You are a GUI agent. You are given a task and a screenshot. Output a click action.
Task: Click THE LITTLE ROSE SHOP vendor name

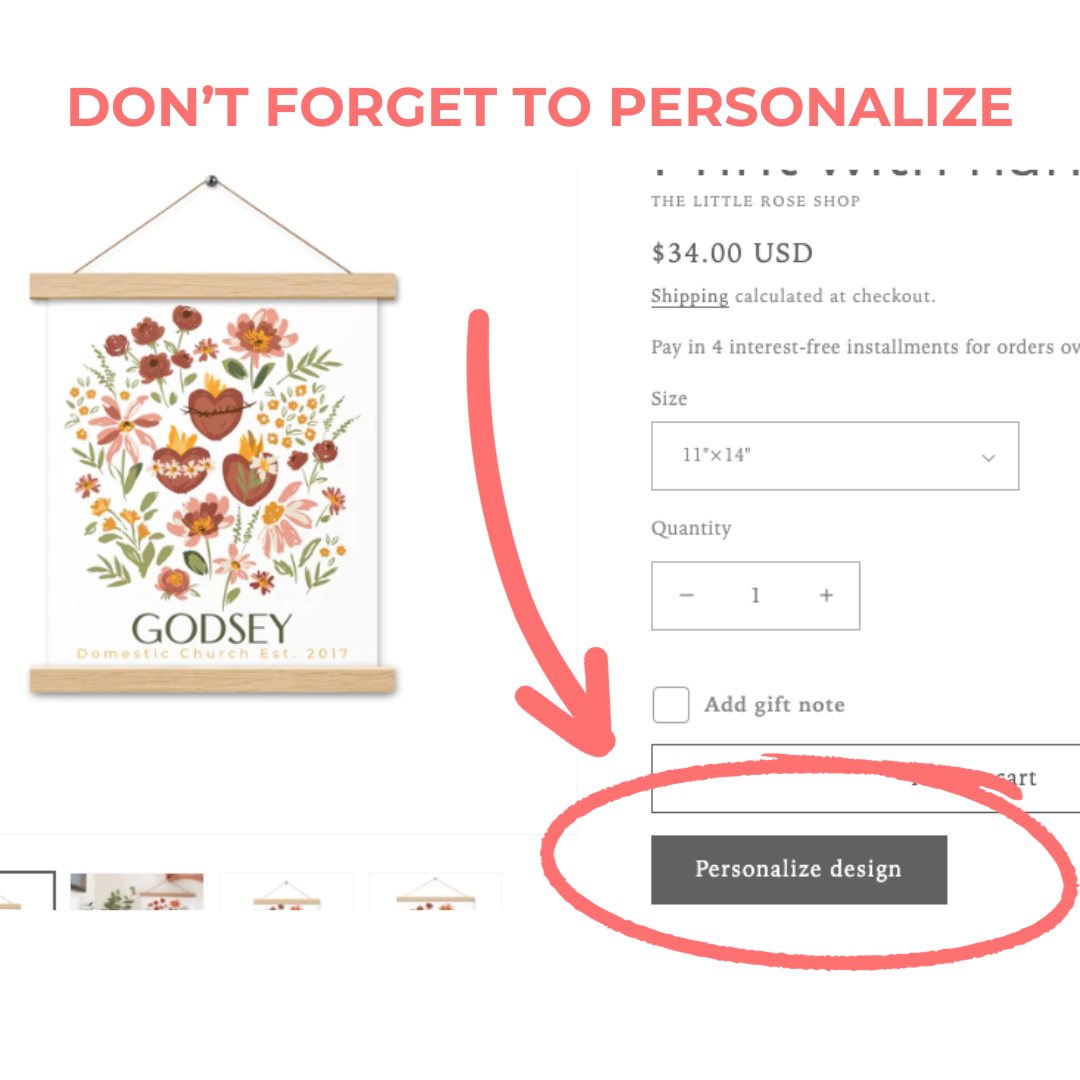click(x=756, y=201)
